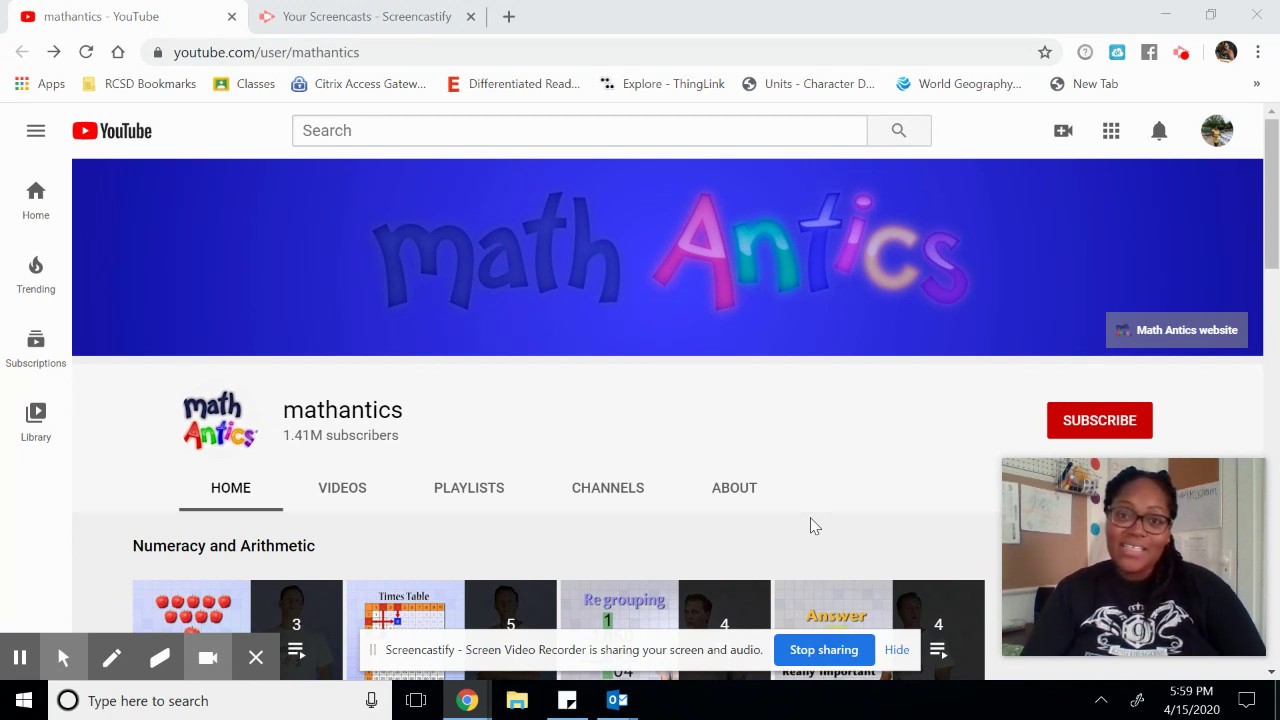Screen dimensions: 1280x720
Task: Reload the page
Action: click(86, 52)
